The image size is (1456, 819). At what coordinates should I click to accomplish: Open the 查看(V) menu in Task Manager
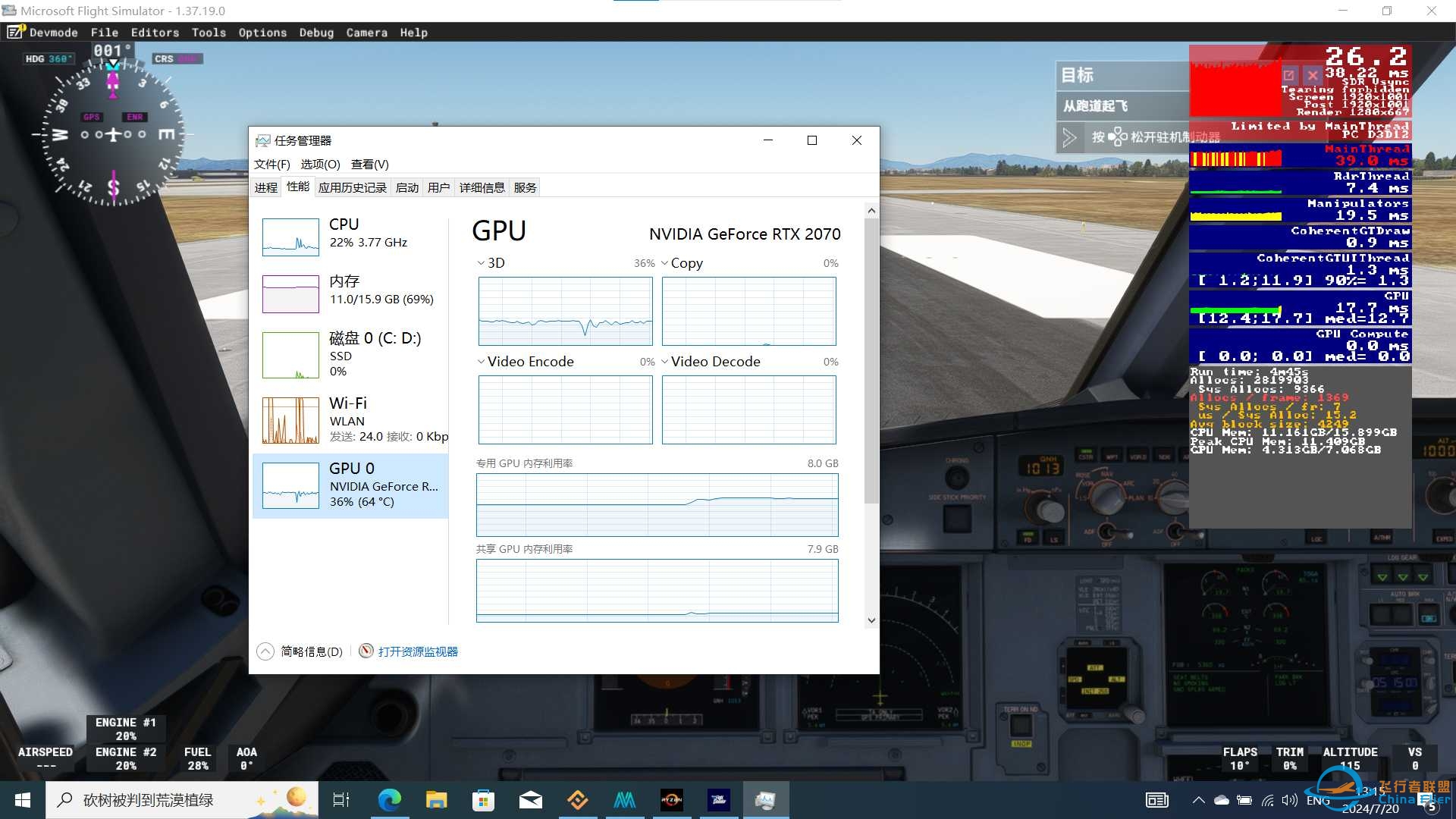[369, 164]
